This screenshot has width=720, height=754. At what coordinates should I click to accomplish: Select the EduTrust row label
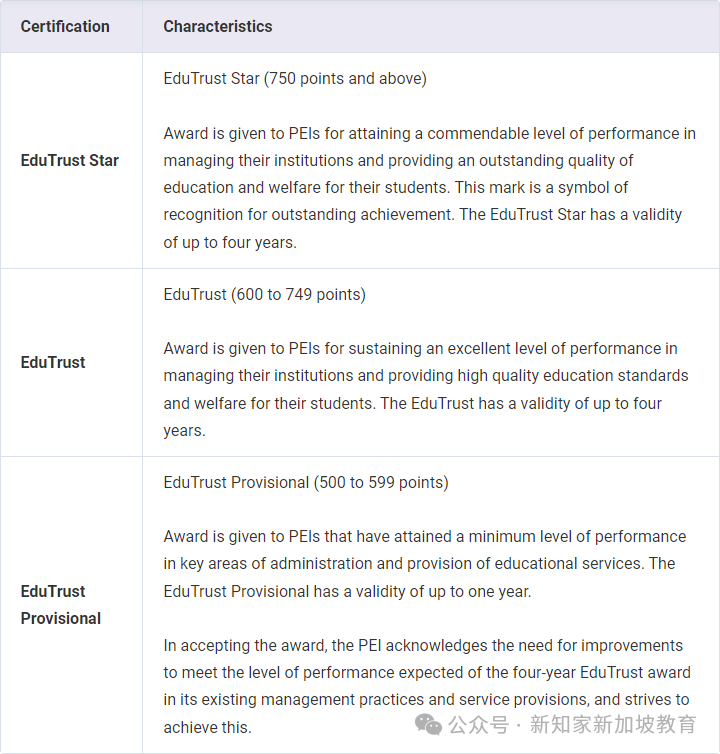click(x=53, y=362)
